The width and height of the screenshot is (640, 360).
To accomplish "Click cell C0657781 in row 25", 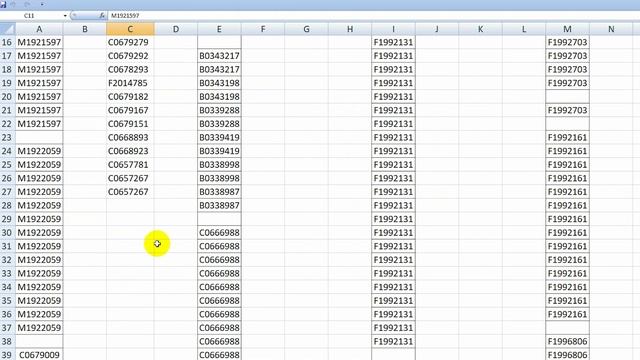I will pos(130,164).
